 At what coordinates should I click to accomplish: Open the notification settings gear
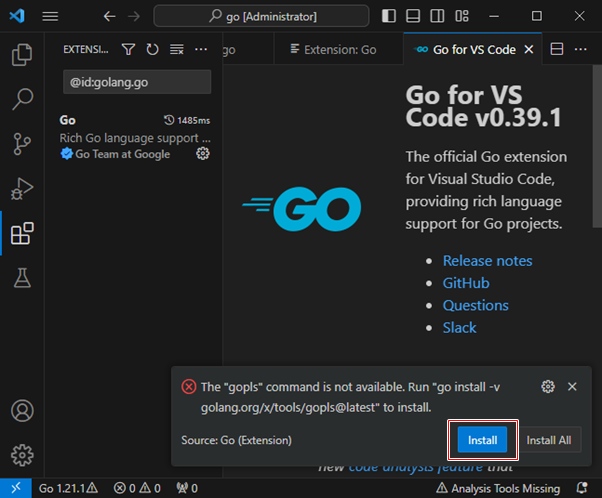(x=548, y=386)
